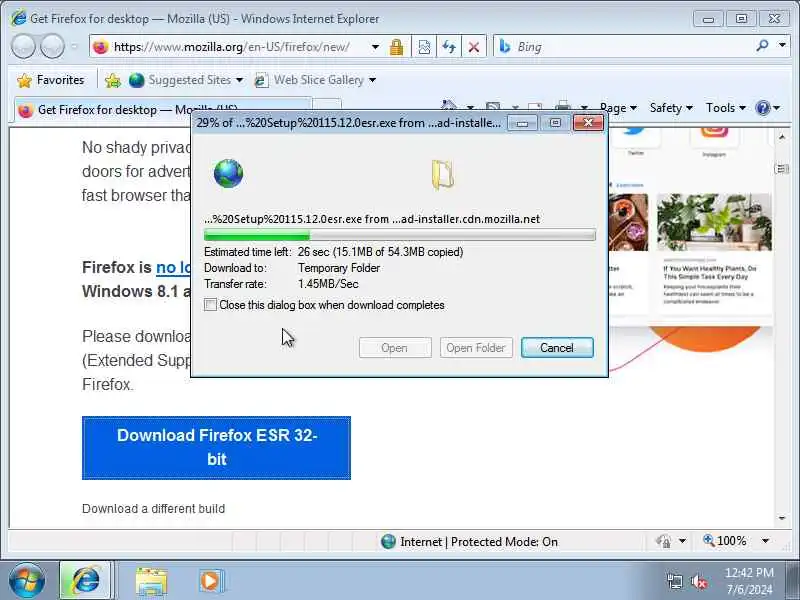Click the security lock icon
Viewport: 800px width, 600px height.
point(396,47)
